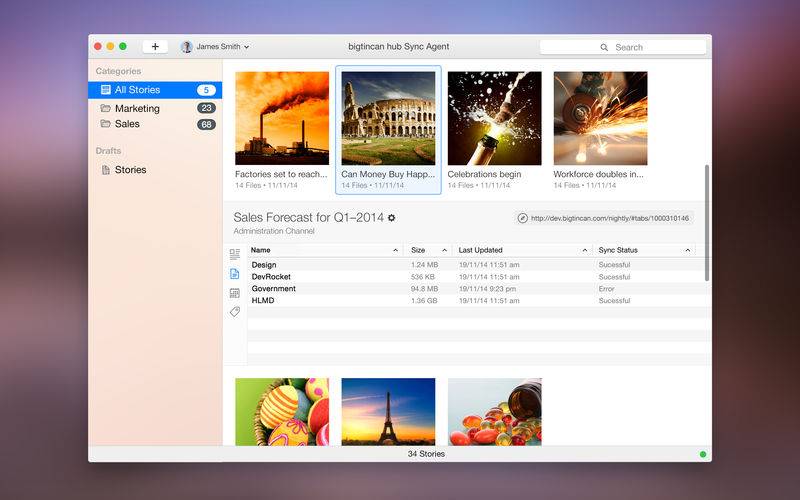This screenshot has width=800, height=500.
Task: Open the Easter eggs story thumbnail
Action: [282, 412]
